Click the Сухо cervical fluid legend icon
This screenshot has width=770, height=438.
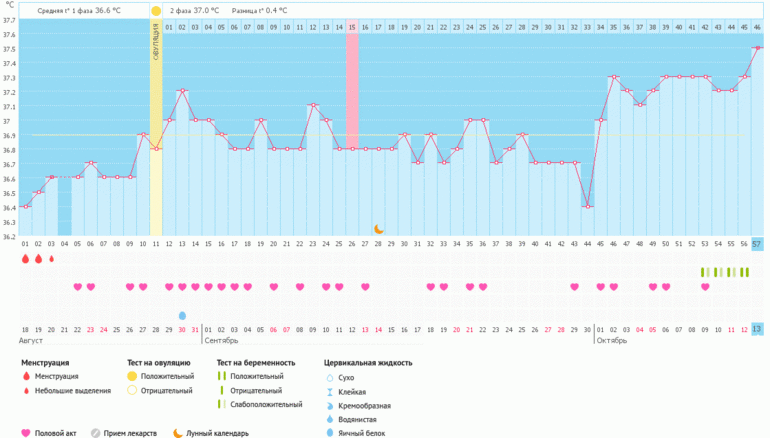pyautogui.click(x=331, y=377)
